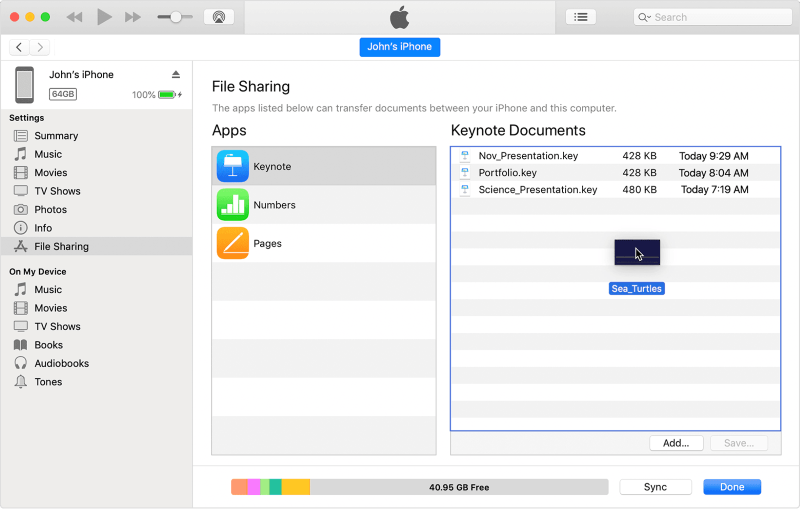The width and height of the screenshot is (800, 509).
Task: Open the File Sharing settings item
Action: 61,246
